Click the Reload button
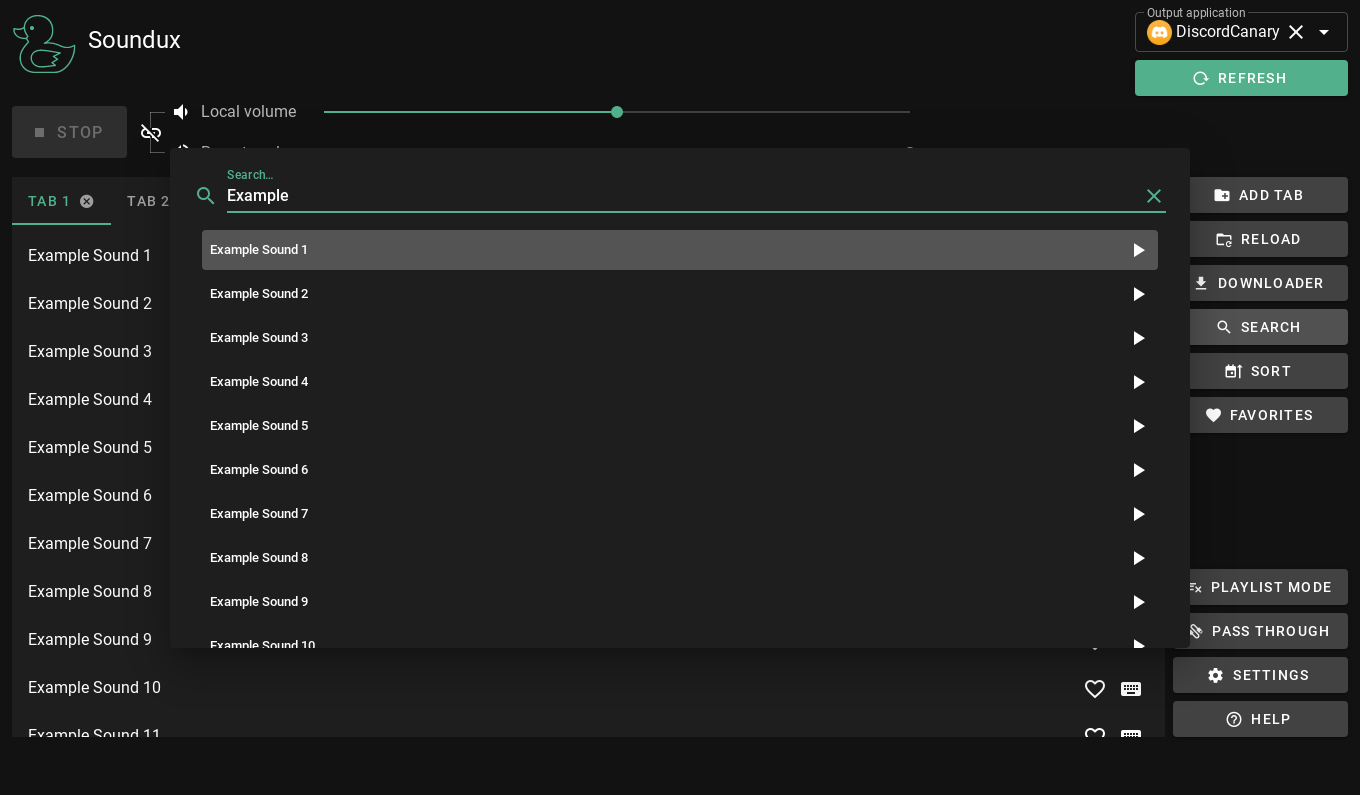This screenshot has width=1360, height=795. (x=1268, y=239)
